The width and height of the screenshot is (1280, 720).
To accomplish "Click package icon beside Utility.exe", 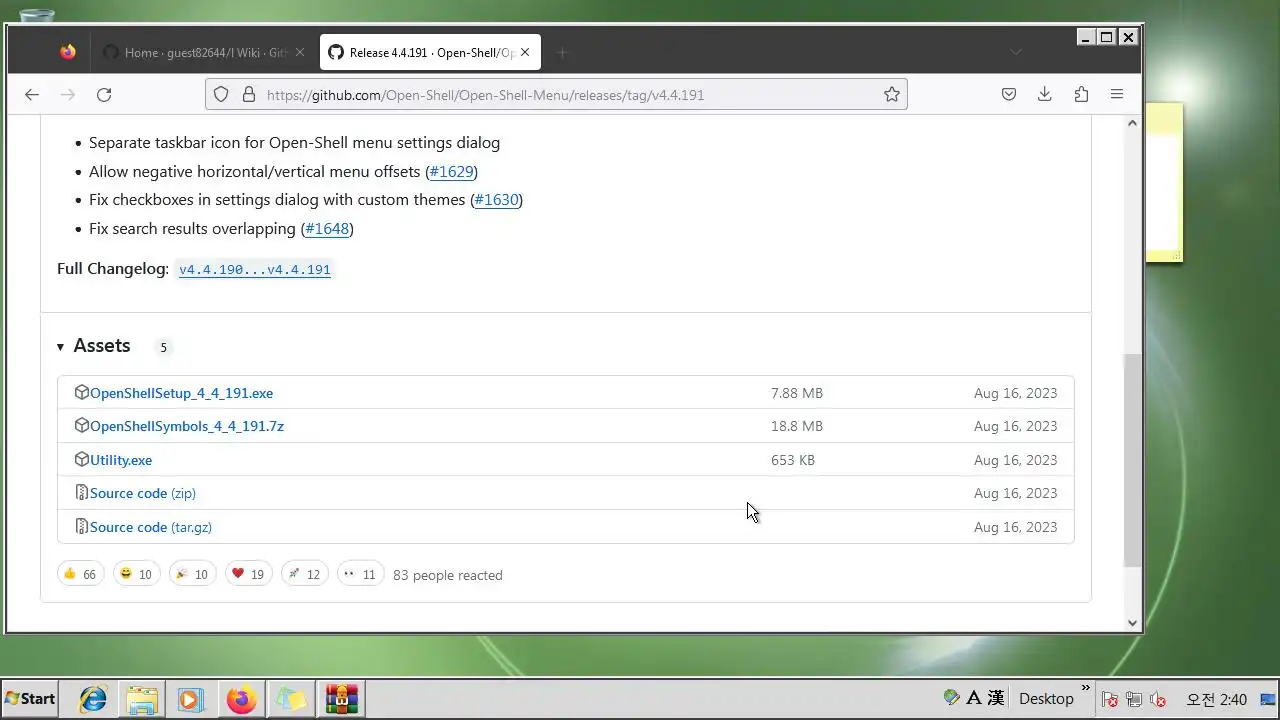I will [82, 459].
